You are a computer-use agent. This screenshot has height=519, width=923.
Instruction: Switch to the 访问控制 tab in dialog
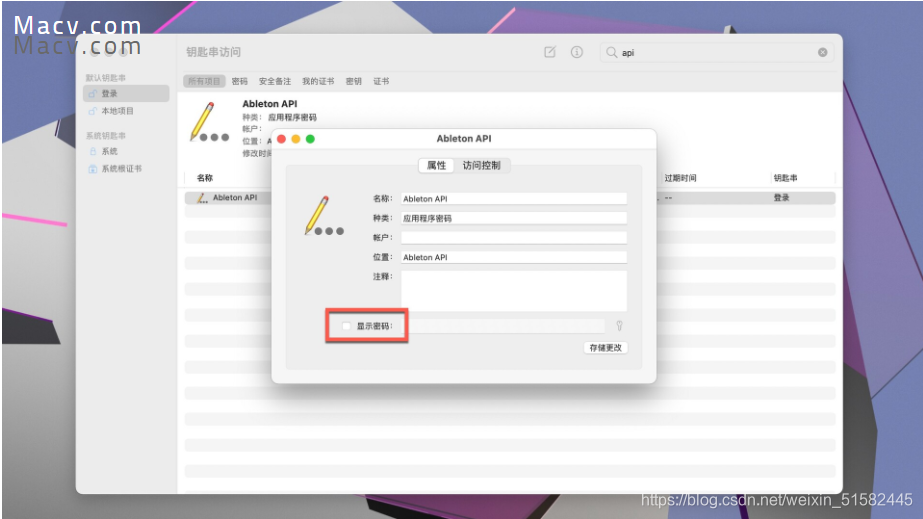point(482,165)
